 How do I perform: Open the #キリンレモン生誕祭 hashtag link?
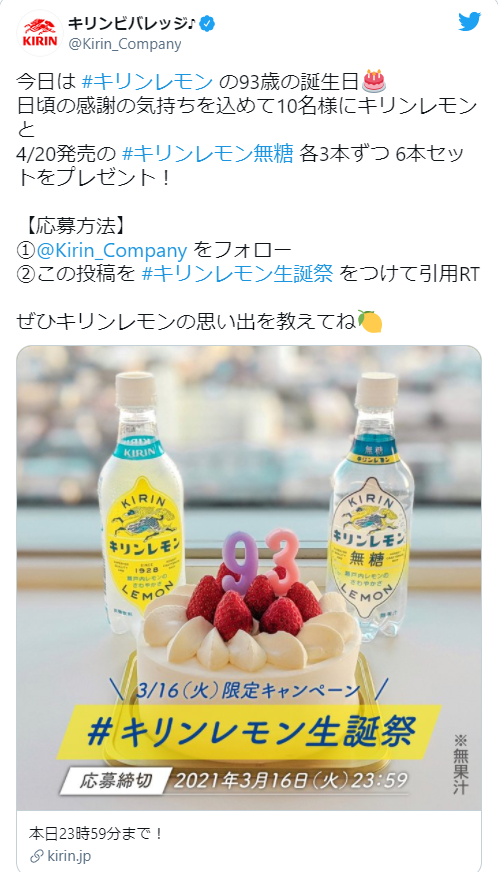(238, 274)
